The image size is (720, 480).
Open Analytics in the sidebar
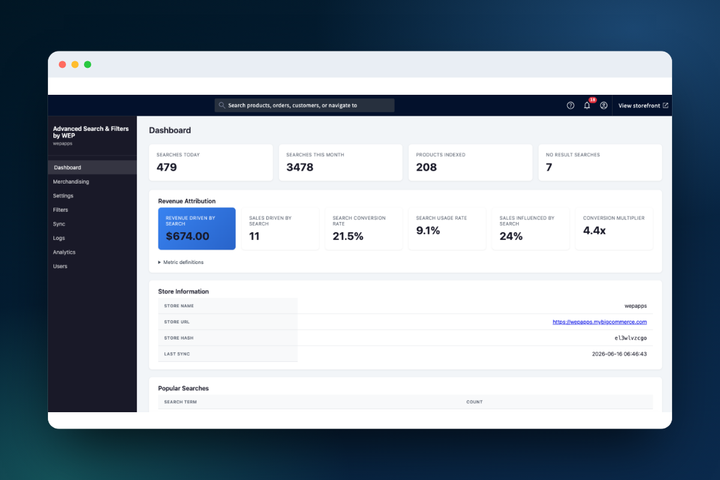tap(64, 252)
